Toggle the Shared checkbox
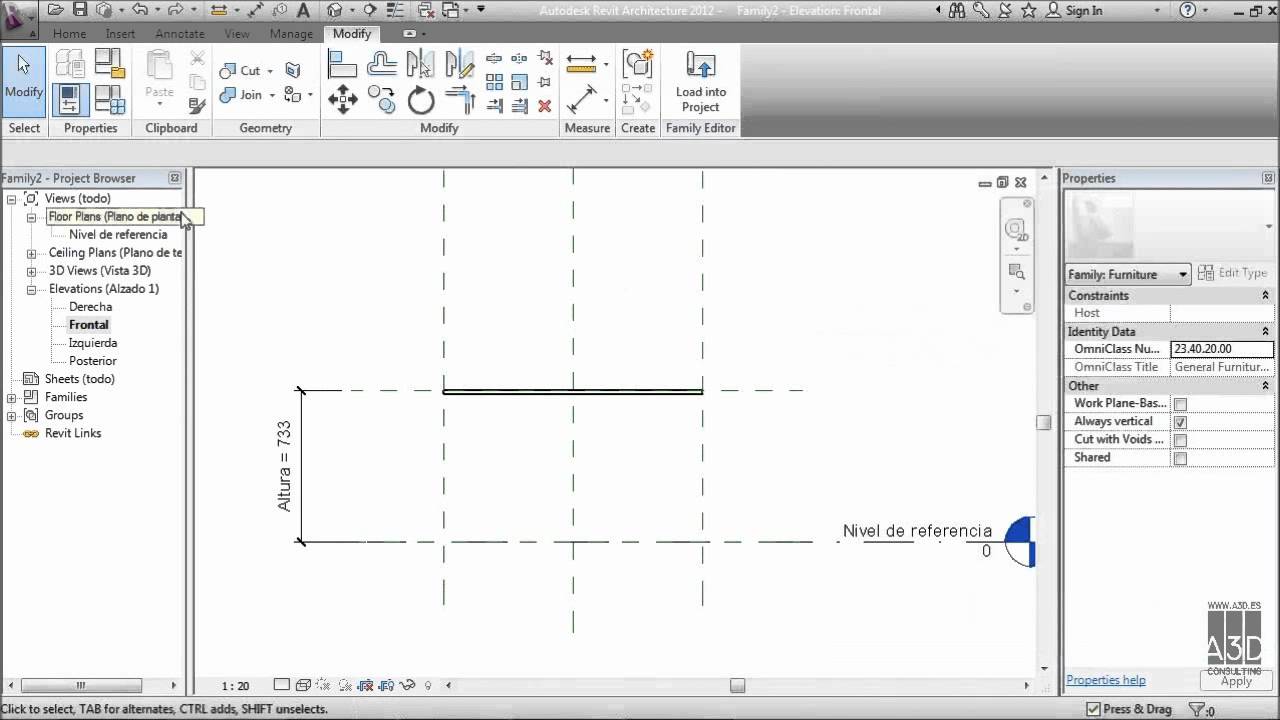 (1180, 458)
